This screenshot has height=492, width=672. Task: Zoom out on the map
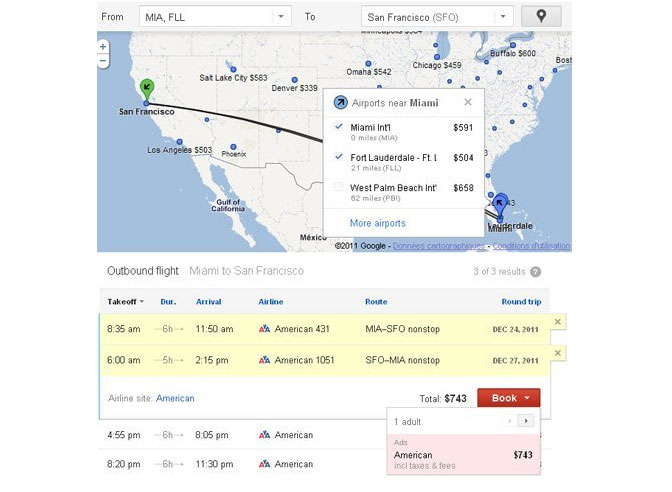104,61
